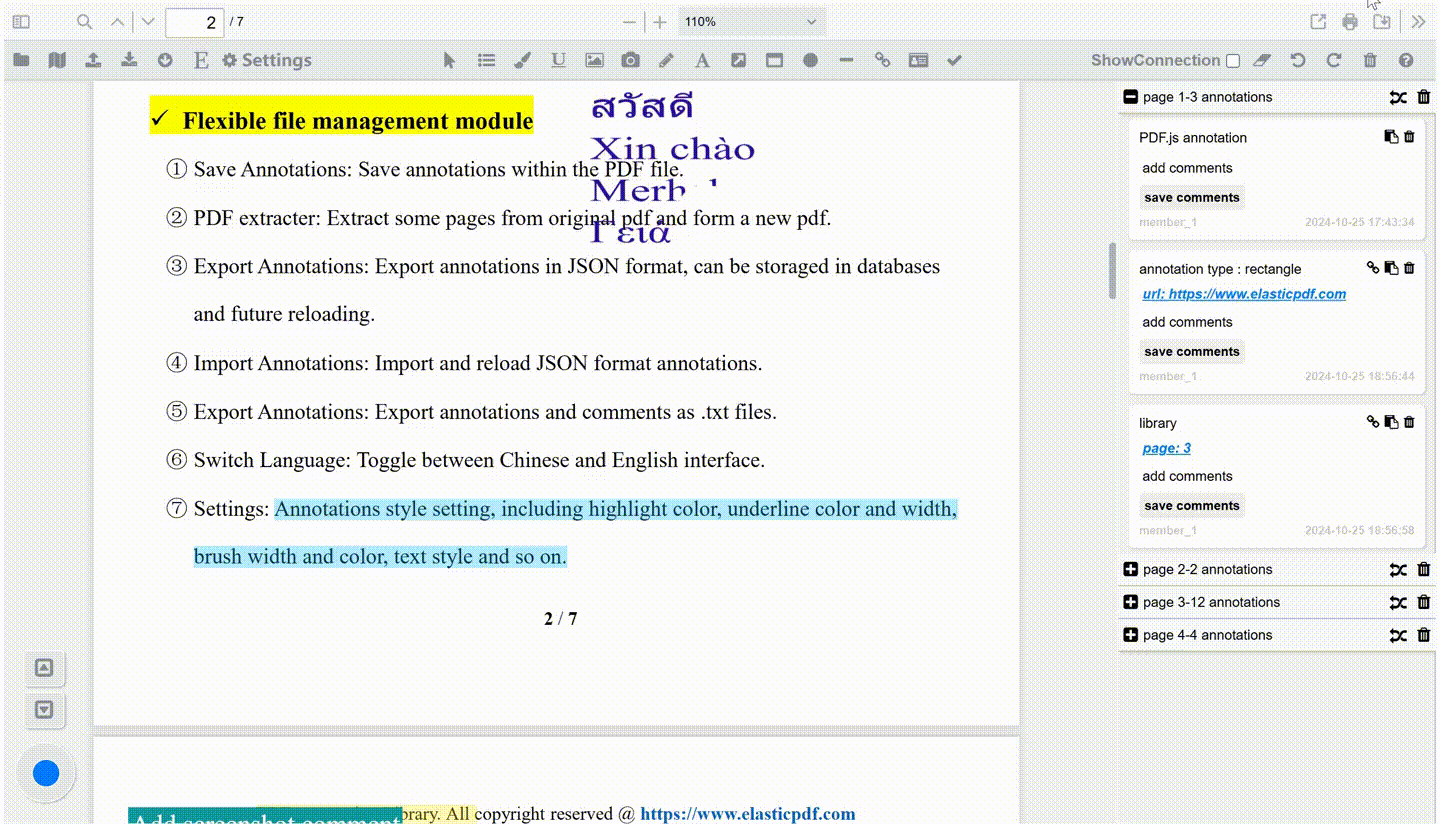
Task: Open the 110% zoom dropdown
Action: [x=752, y=22]
